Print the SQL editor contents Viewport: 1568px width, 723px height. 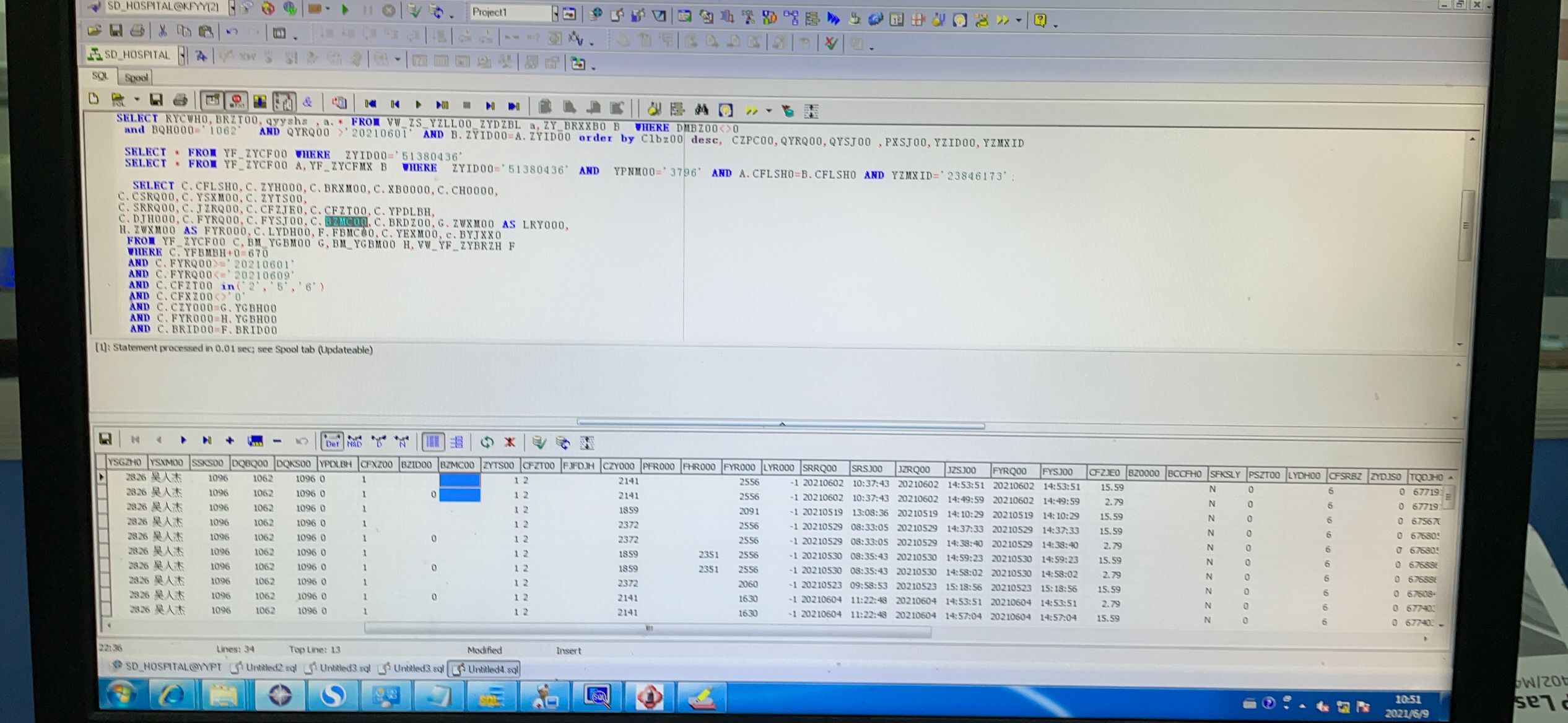coord(180,100)
